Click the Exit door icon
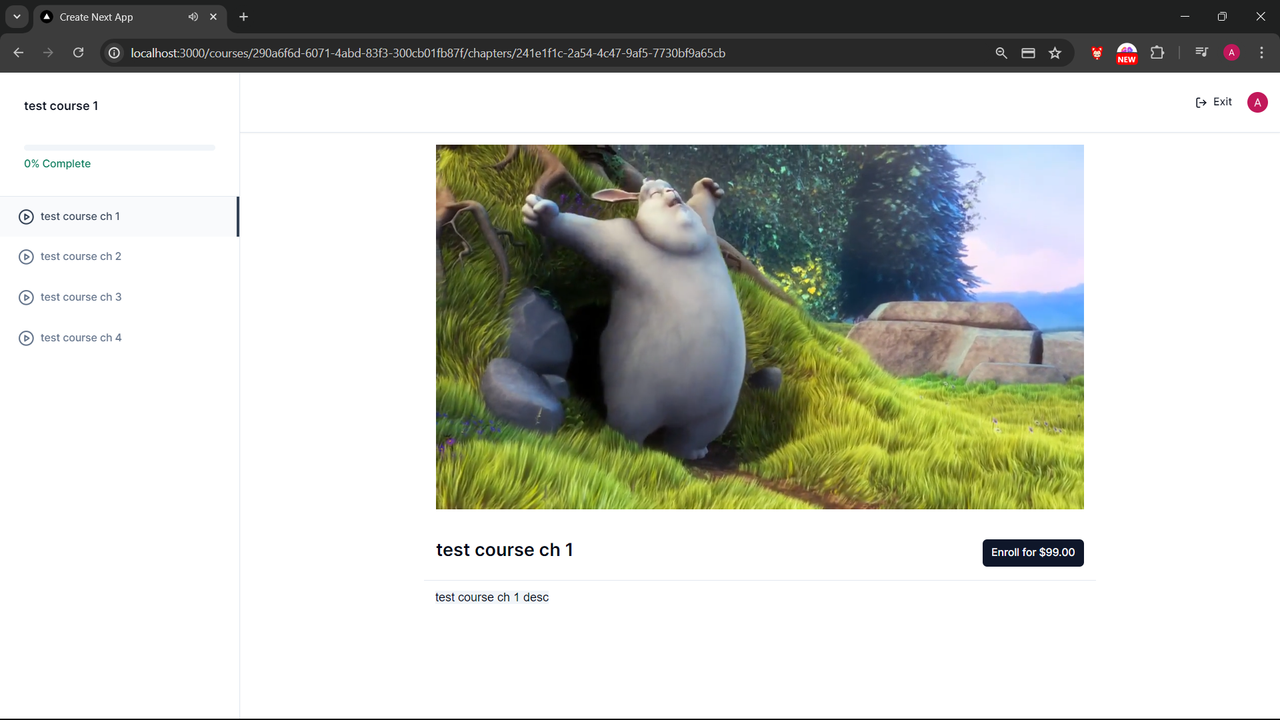 pos(1201,102)
